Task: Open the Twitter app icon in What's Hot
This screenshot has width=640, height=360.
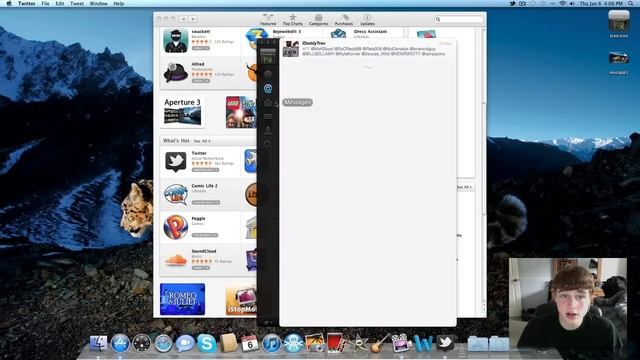Action: [x=176, y=161]
